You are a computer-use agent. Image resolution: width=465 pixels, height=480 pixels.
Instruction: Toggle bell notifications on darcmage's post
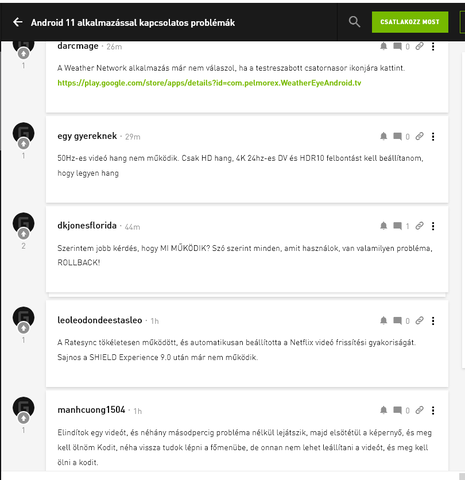point(384,46)
